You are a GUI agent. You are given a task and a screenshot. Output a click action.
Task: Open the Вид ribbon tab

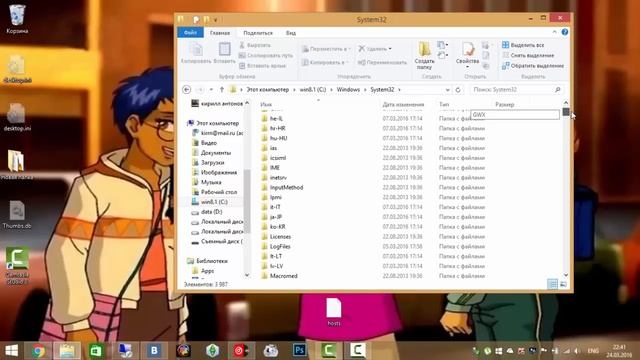click(x=291, y=33)
